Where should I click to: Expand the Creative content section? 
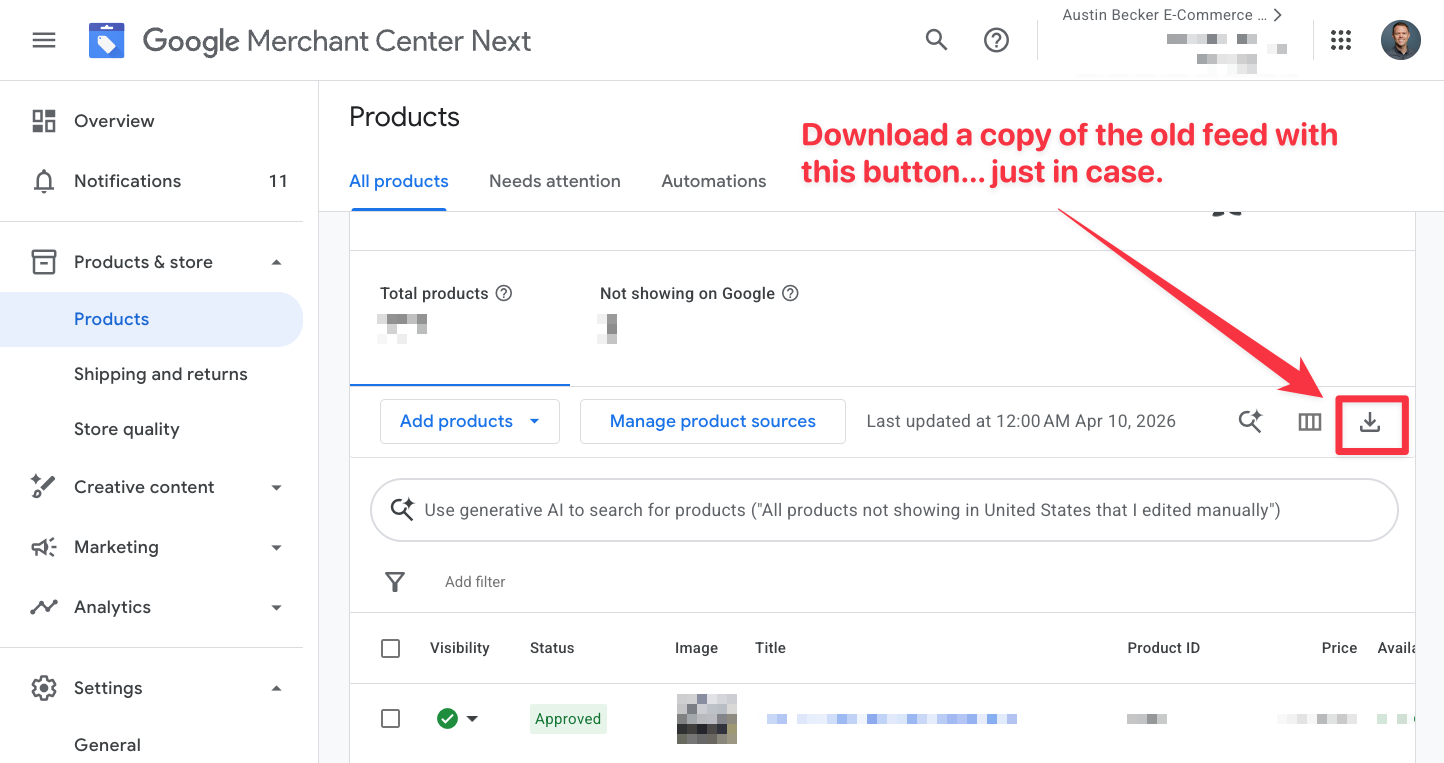[277, 487]
